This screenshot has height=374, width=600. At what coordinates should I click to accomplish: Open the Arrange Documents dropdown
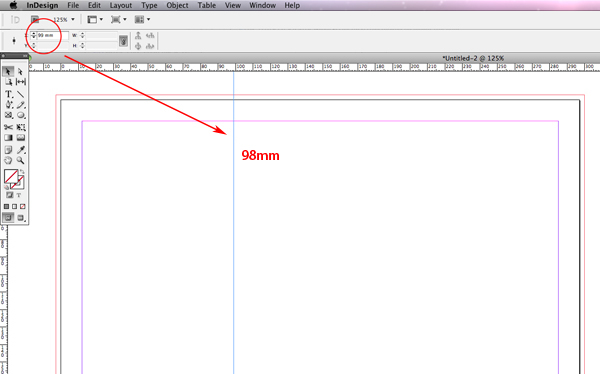pos(143,20)
